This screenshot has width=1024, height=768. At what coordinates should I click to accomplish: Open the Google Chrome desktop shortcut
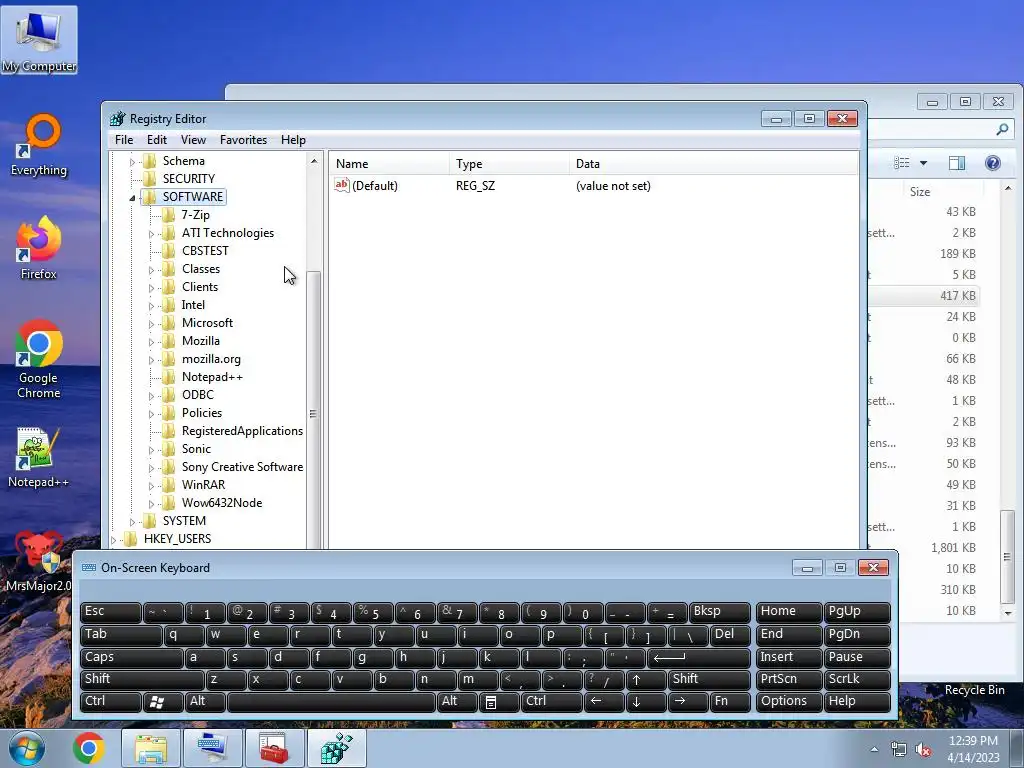[39, 359]
